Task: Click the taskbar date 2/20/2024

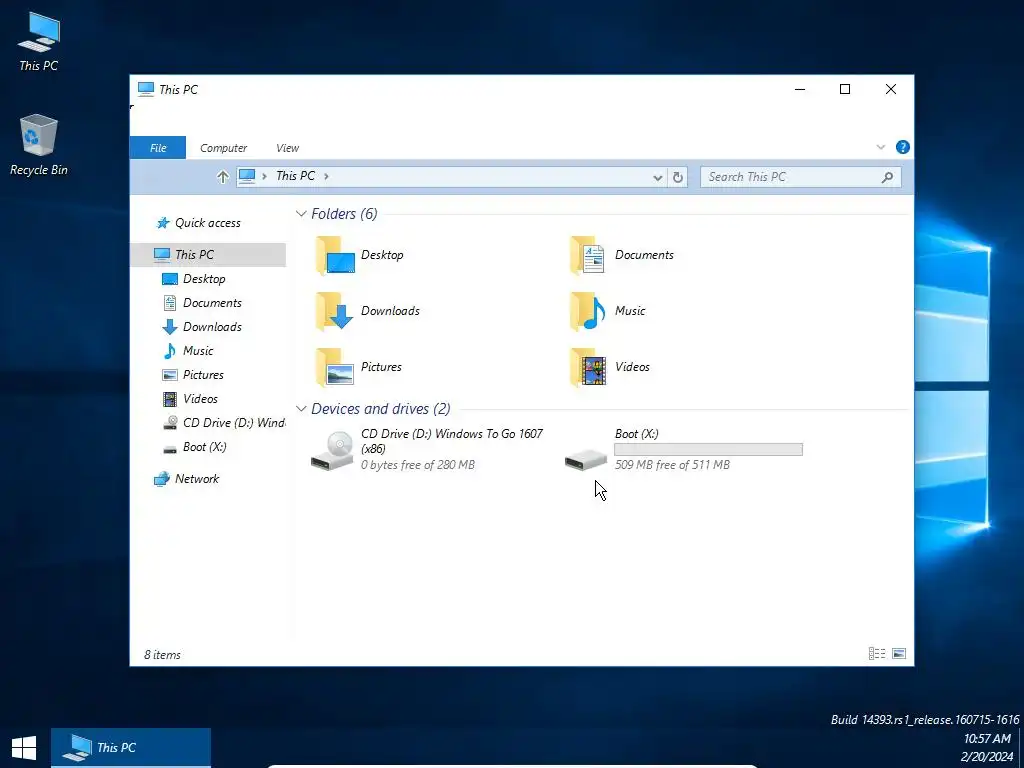Action: 986,757
